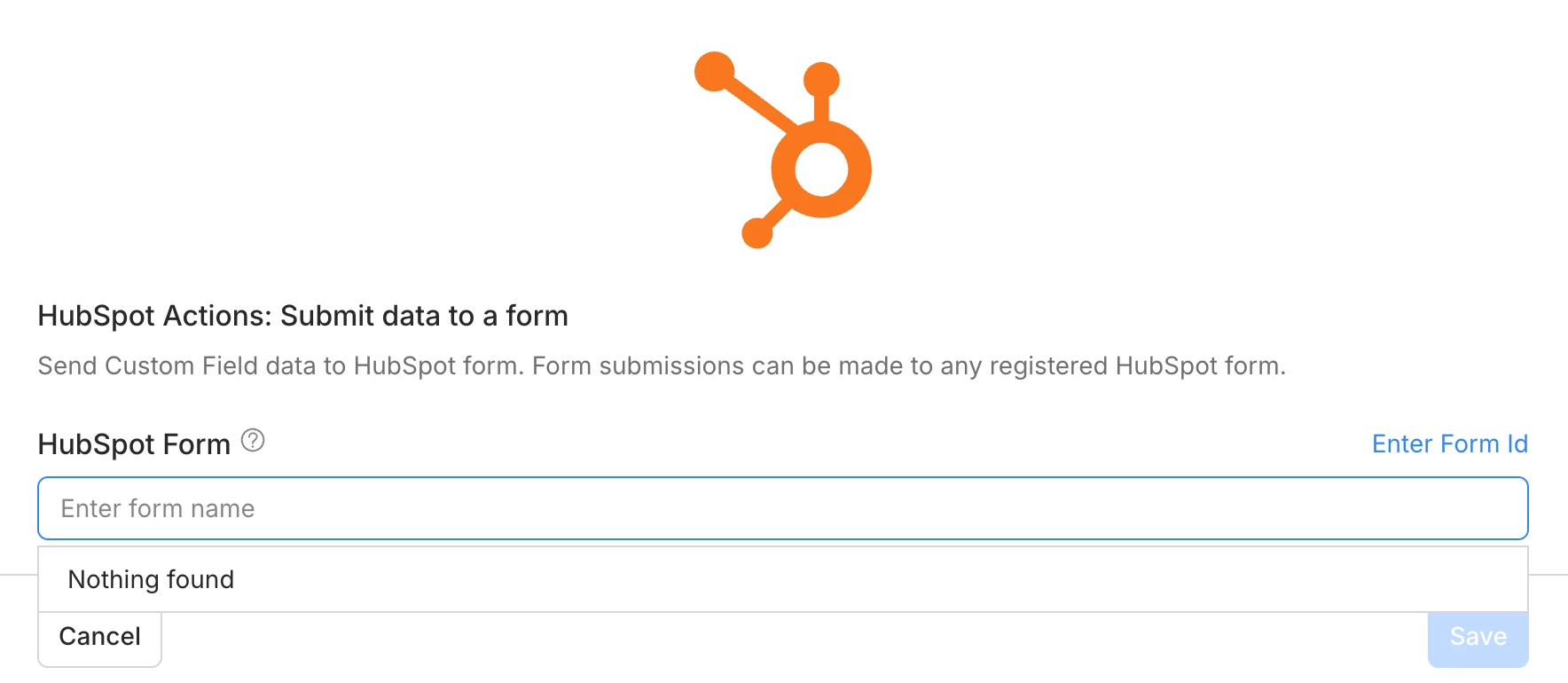This screenshot has width=1568, height=683.
Task: Select the Nothing found dropdown entry
Action: 151,579
